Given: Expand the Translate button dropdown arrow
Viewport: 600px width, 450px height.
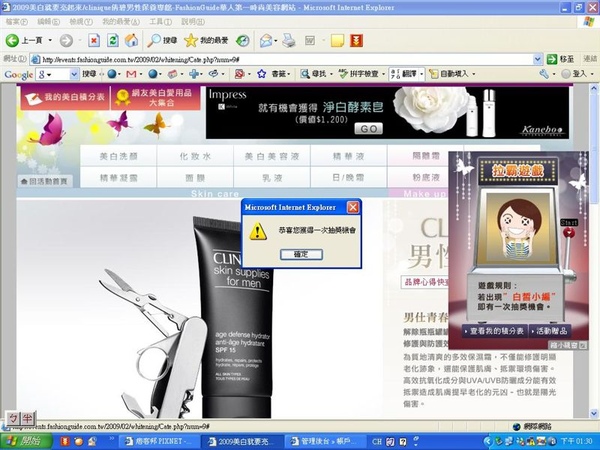Looking at the screenshot, I should 422,74.
